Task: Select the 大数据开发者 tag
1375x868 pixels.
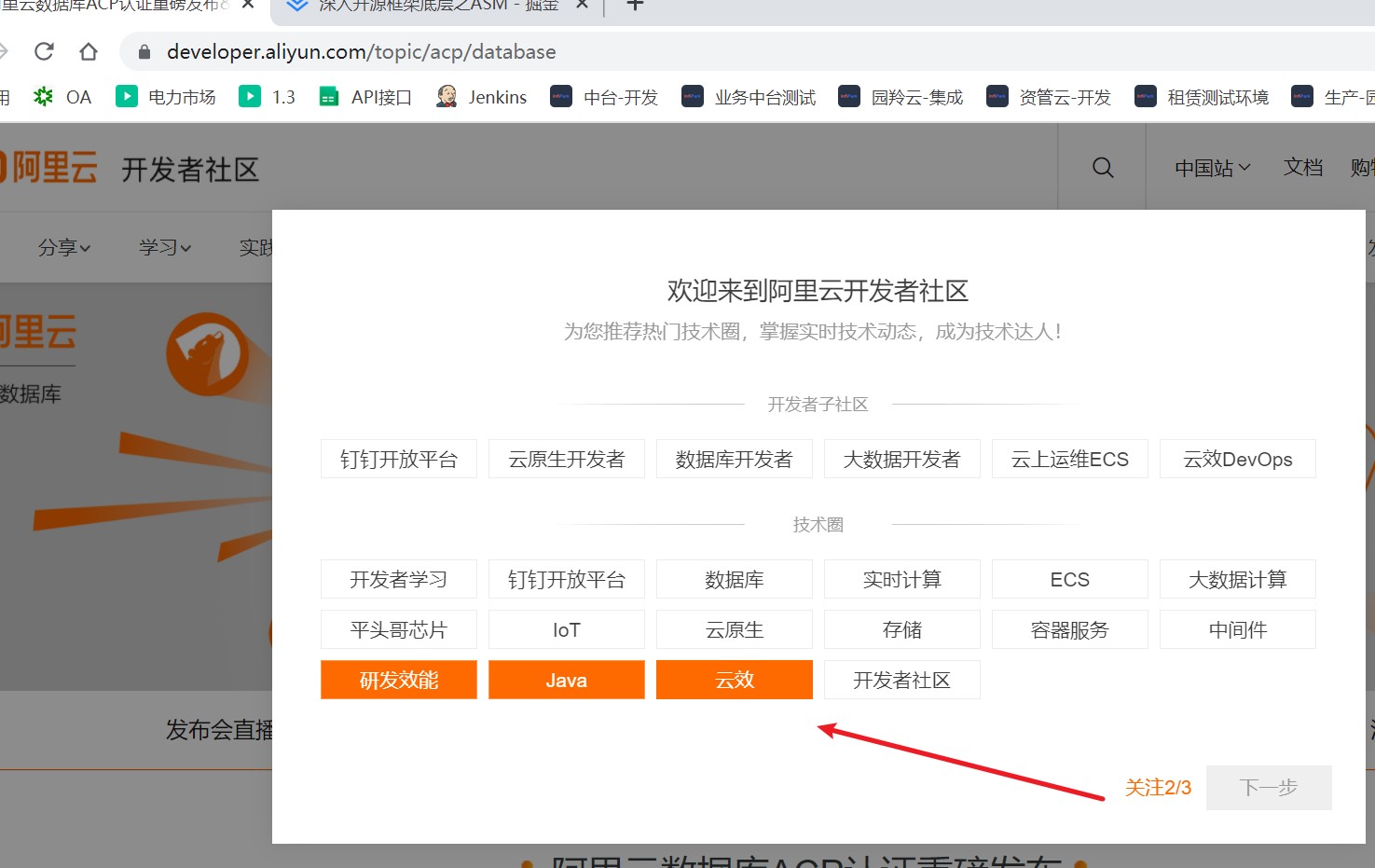Action: point(902,459)
